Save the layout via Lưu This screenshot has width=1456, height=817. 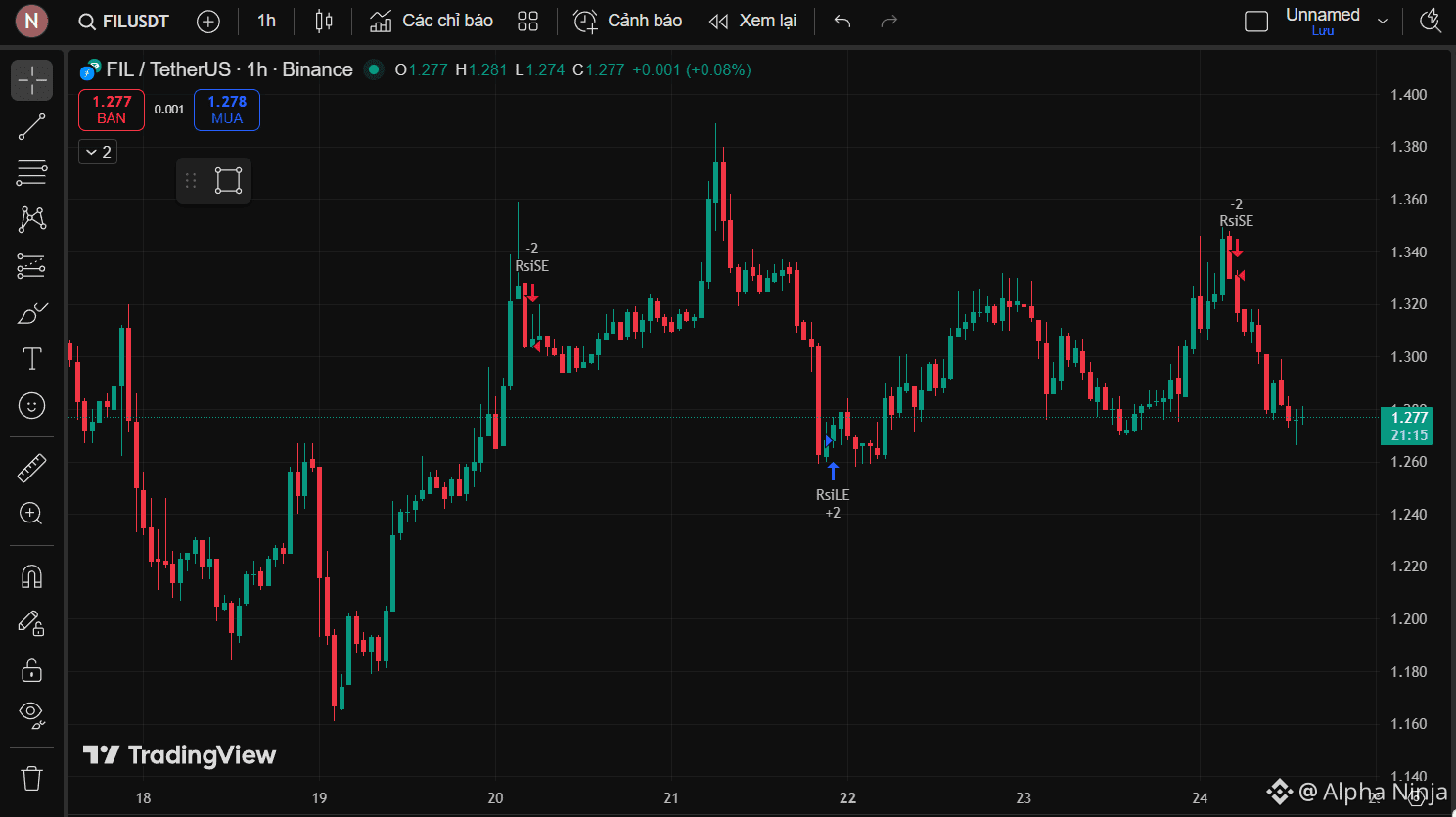tap(1323, 31)
